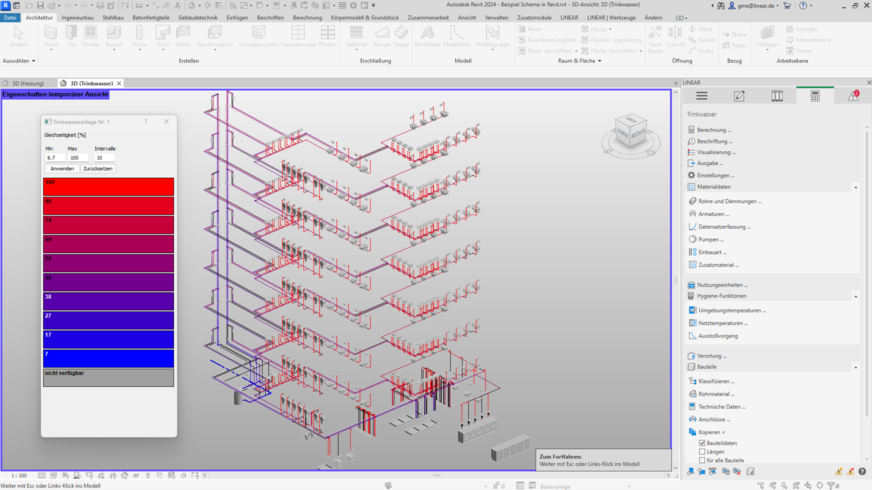Switch to the 3D (Heizung) view tab
Image resolution: width=872 pixels, height=490 pixels.
tap(28, 84)
